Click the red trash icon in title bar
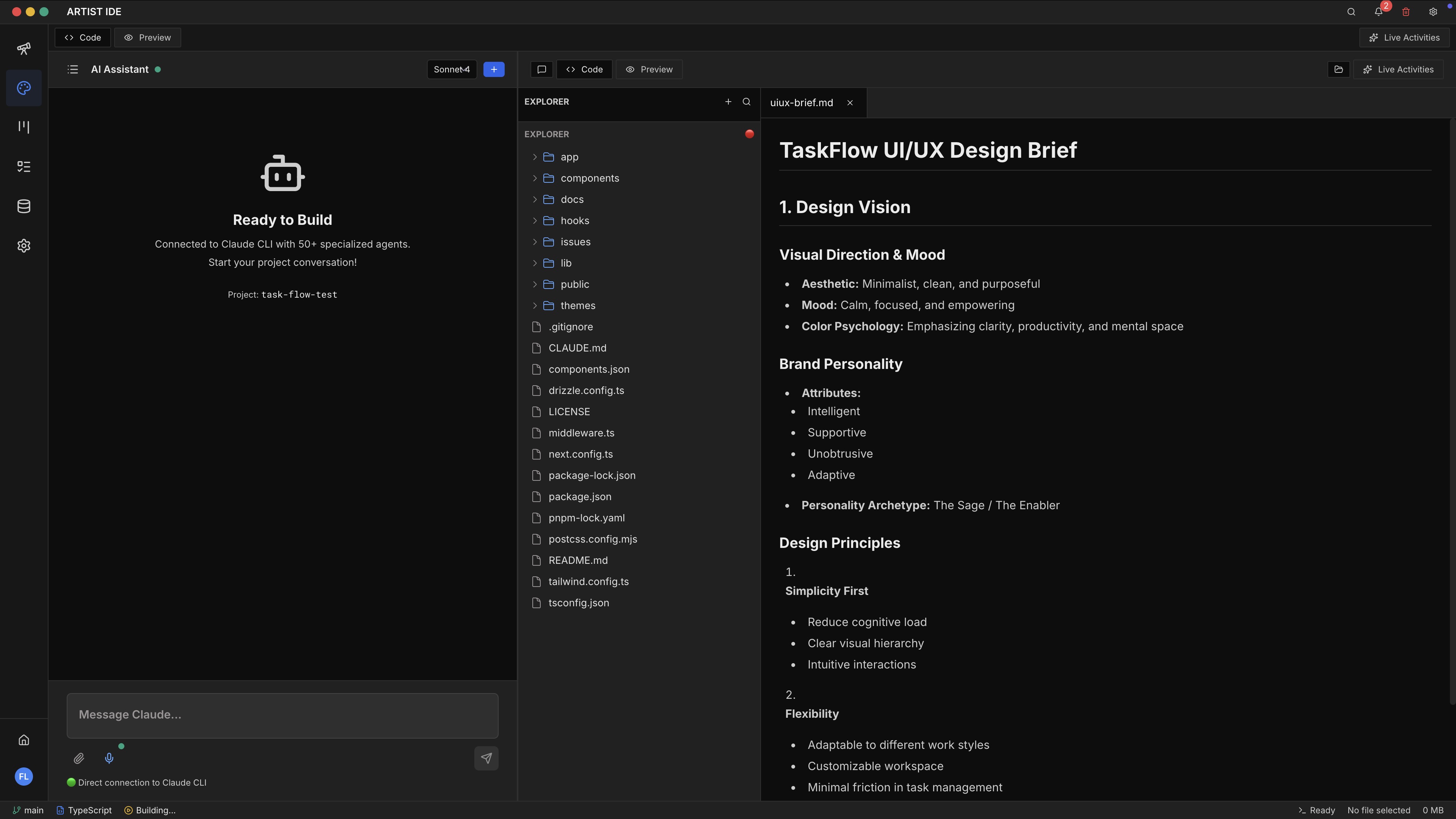Screen dimensions: 1456x819 click(1406, 12)
